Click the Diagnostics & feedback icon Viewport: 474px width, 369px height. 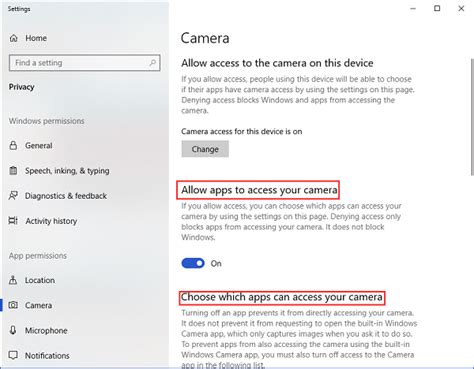[13, 196]
